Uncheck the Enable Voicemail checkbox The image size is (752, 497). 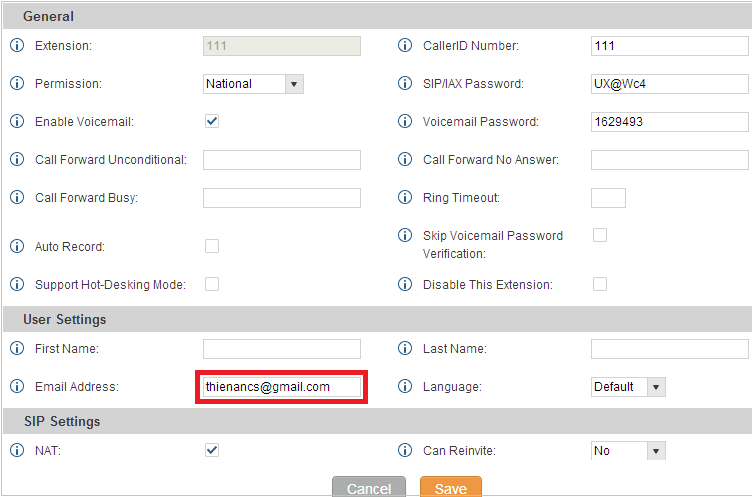[212, 121]
